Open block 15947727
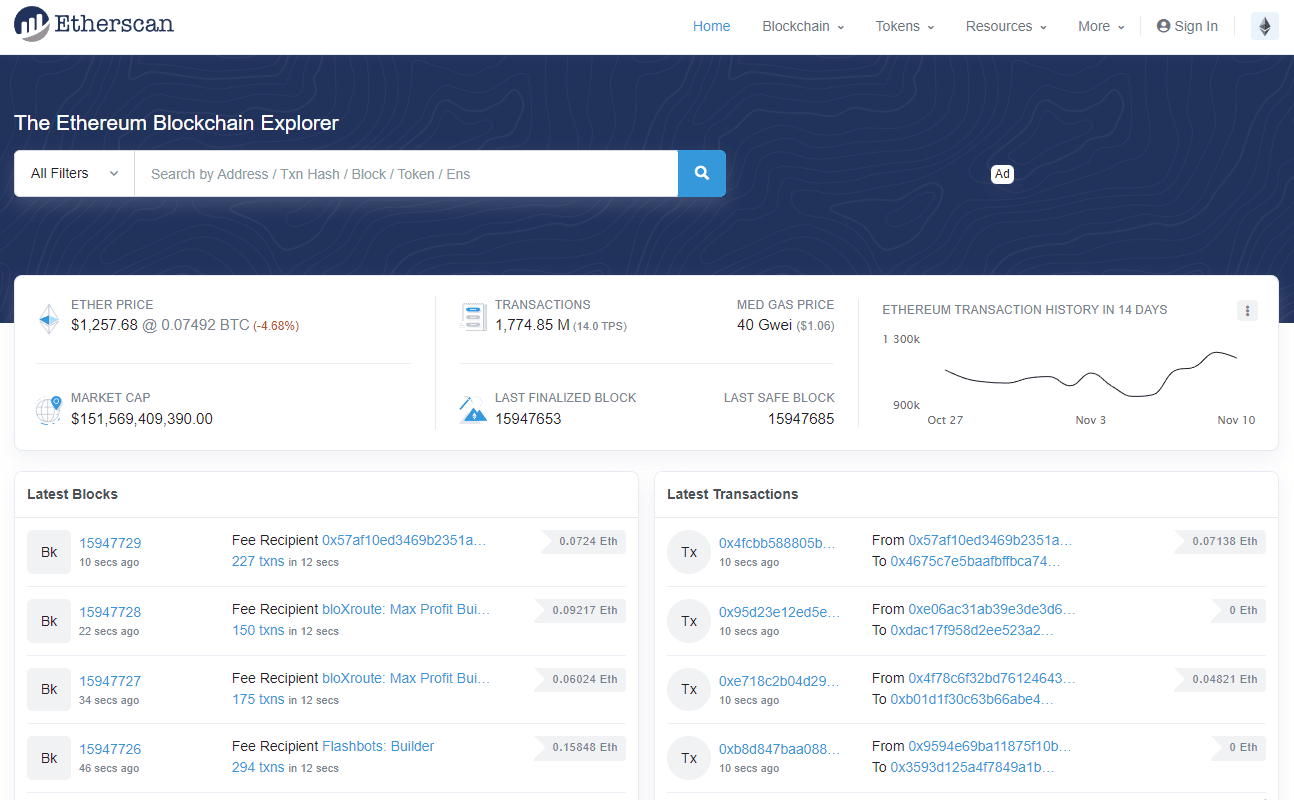The height and width of the screenshot is (800, 1294). click(110, 681)
